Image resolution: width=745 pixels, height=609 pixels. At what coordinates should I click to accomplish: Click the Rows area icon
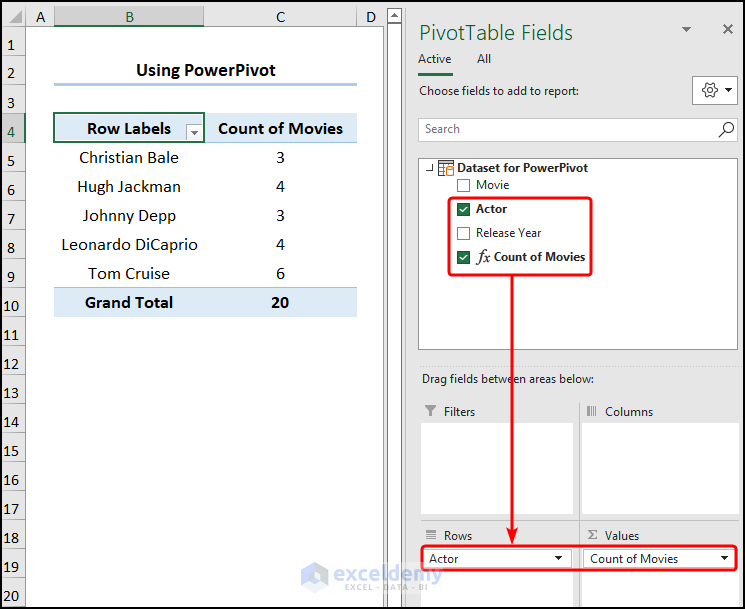coord(431,535)
